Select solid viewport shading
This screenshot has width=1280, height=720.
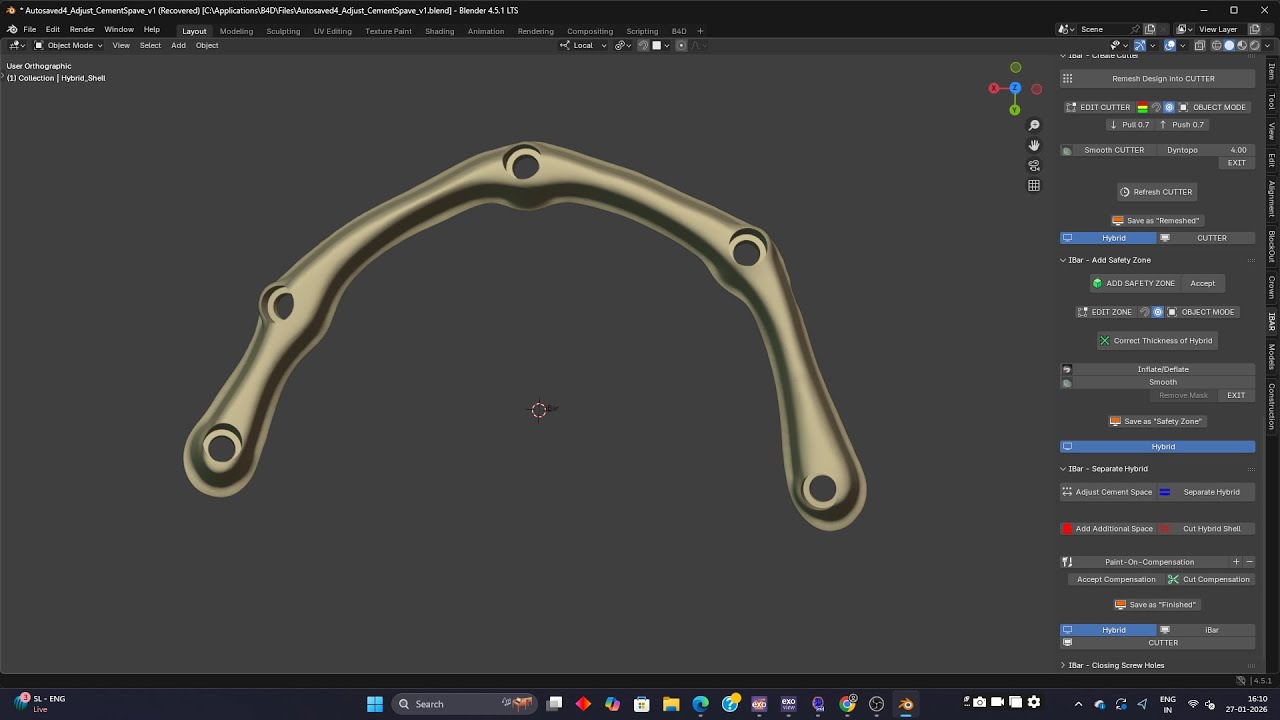[1229, 45]
